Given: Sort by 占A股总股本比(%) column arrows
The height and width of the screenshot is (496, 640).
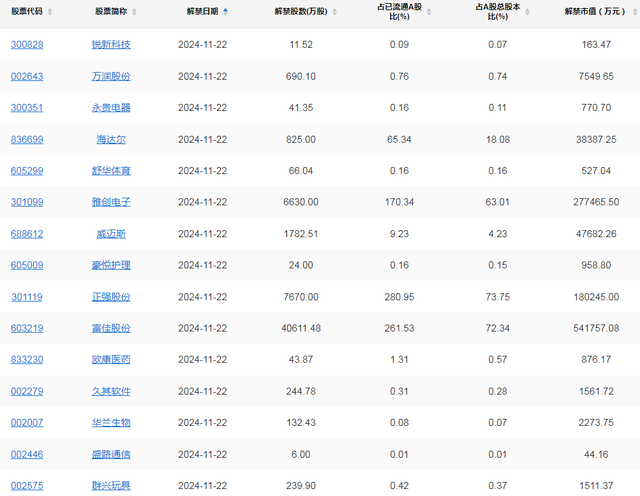Looking at the screenshot, I should (x=527, y=12).
